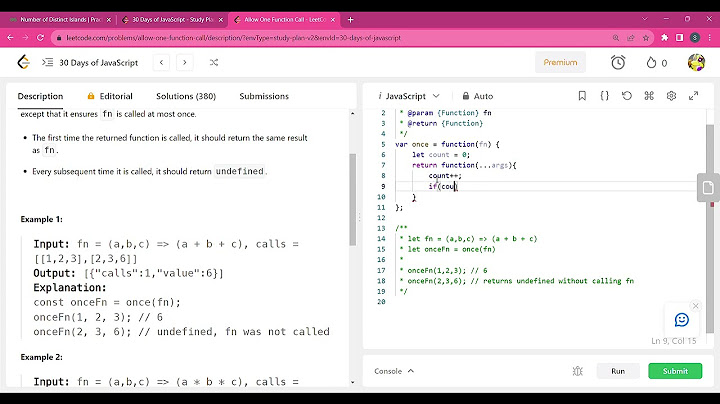This screenshot has height=404, width=720.
Task: Close the Allow One Function Call tab
Action: [x=333, y=20]
